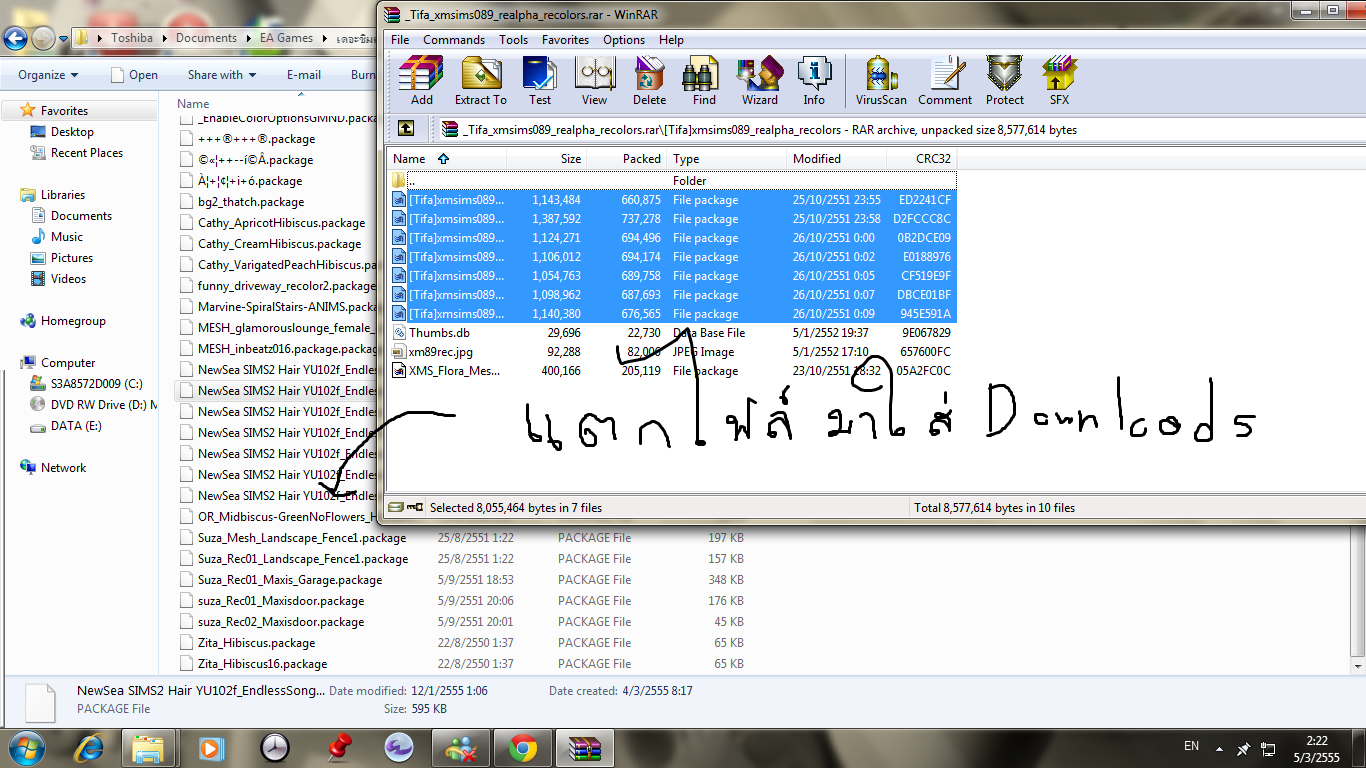The width and height of the screenshot is (1366, 768).
Task: Create SFX self-extracting archive
Action: pos(1059,81)
